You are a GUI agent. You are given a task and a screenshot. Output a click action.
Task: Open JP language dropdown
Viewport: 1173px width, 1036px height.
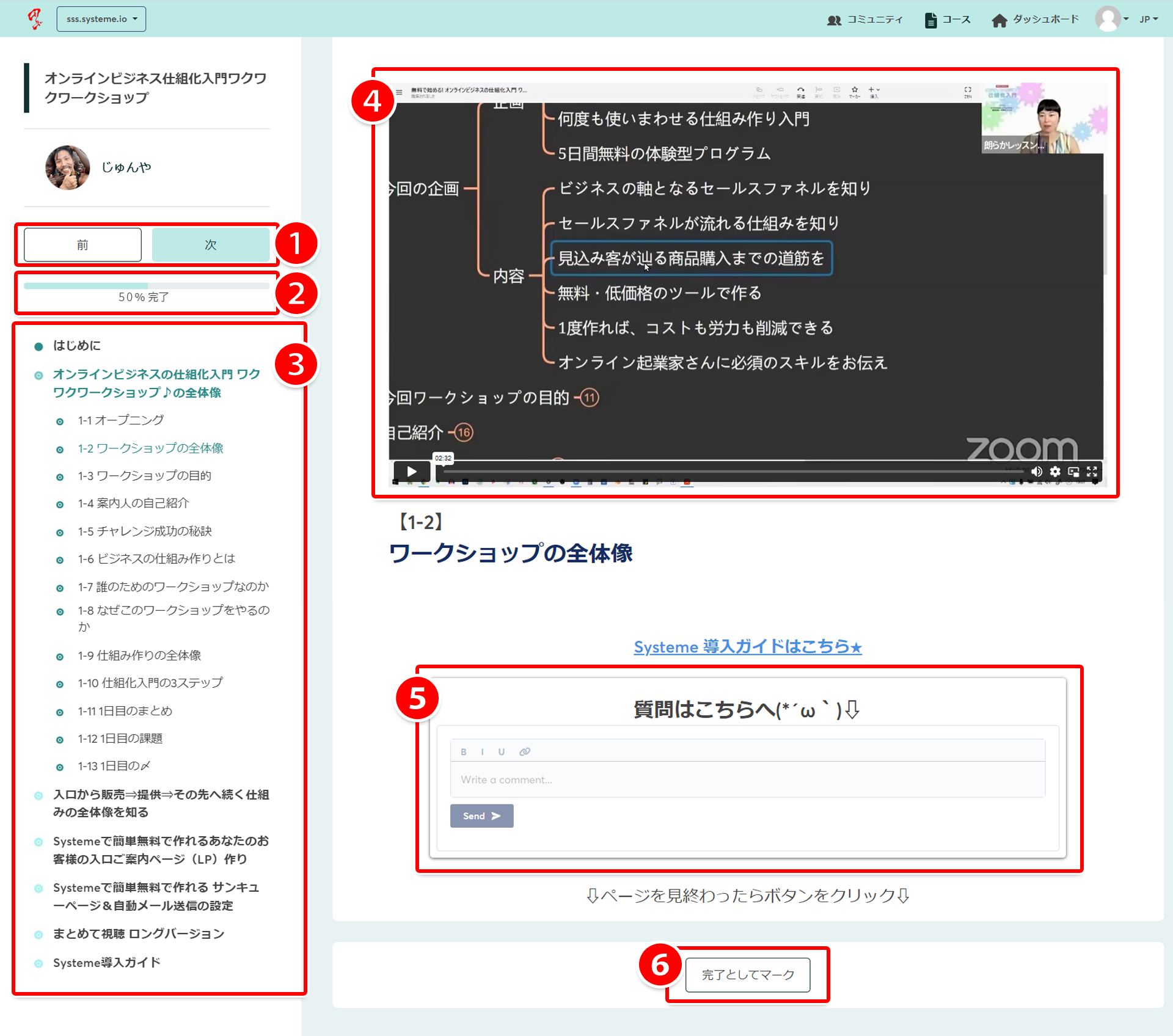1149,19
